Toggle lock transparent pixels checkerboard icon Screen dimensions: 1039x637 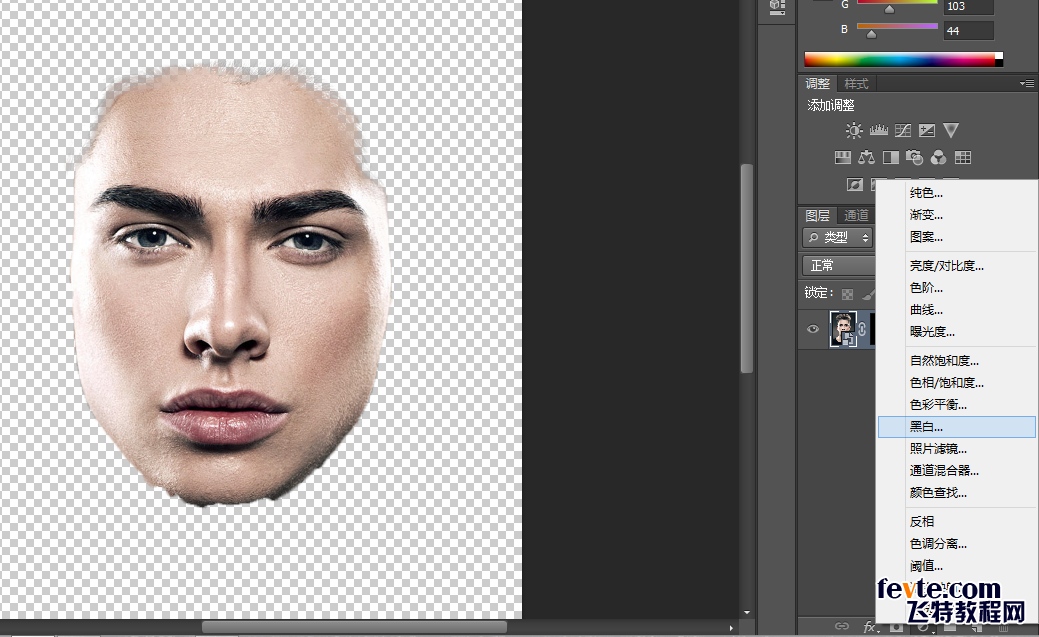[847, 294]
